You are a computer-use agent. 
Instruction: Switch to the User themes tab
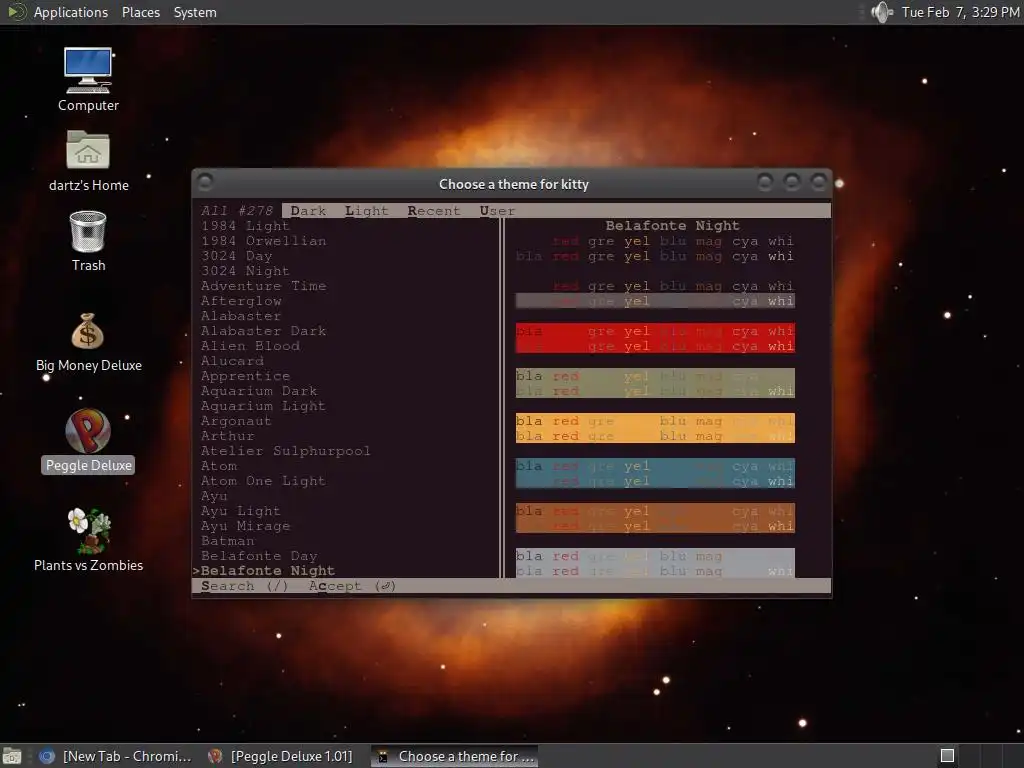point(497,211)
